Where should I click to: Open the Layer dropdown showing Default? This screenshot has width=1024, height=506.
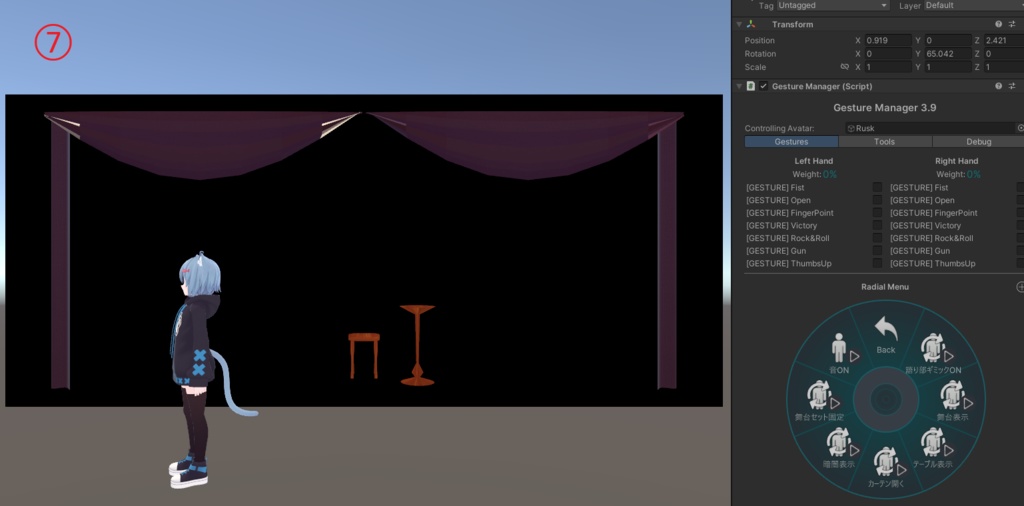pyautogui.click(x=973, y=5)
